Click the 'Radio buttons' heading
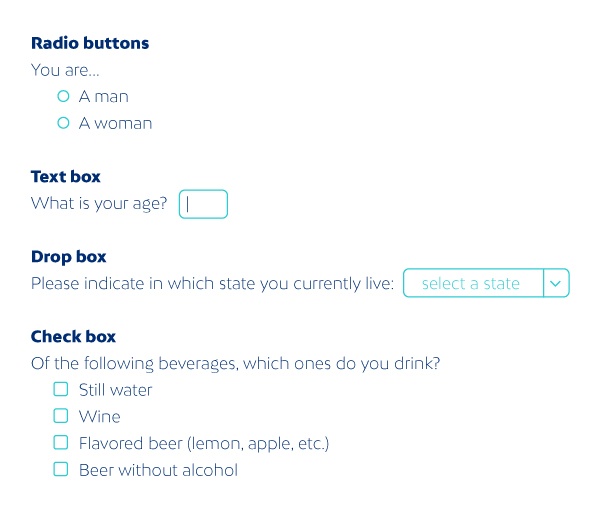 [90, 43]
